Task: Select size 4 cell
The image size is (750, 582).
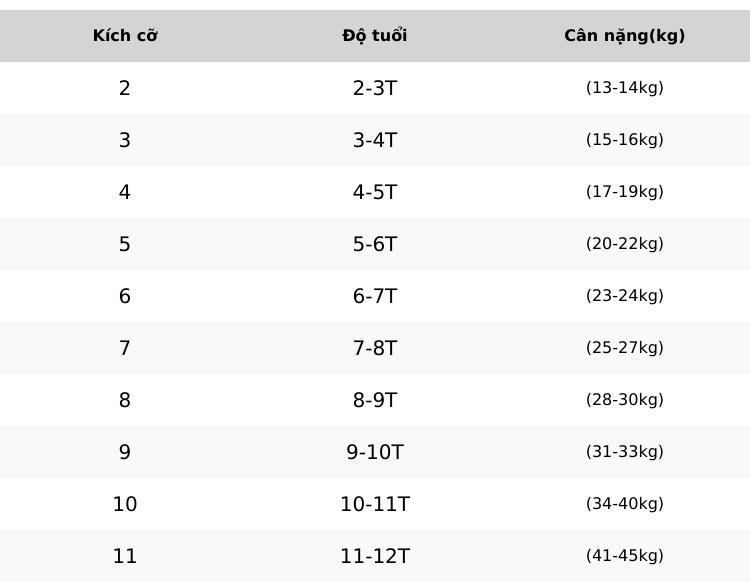Action: point(125,192)
